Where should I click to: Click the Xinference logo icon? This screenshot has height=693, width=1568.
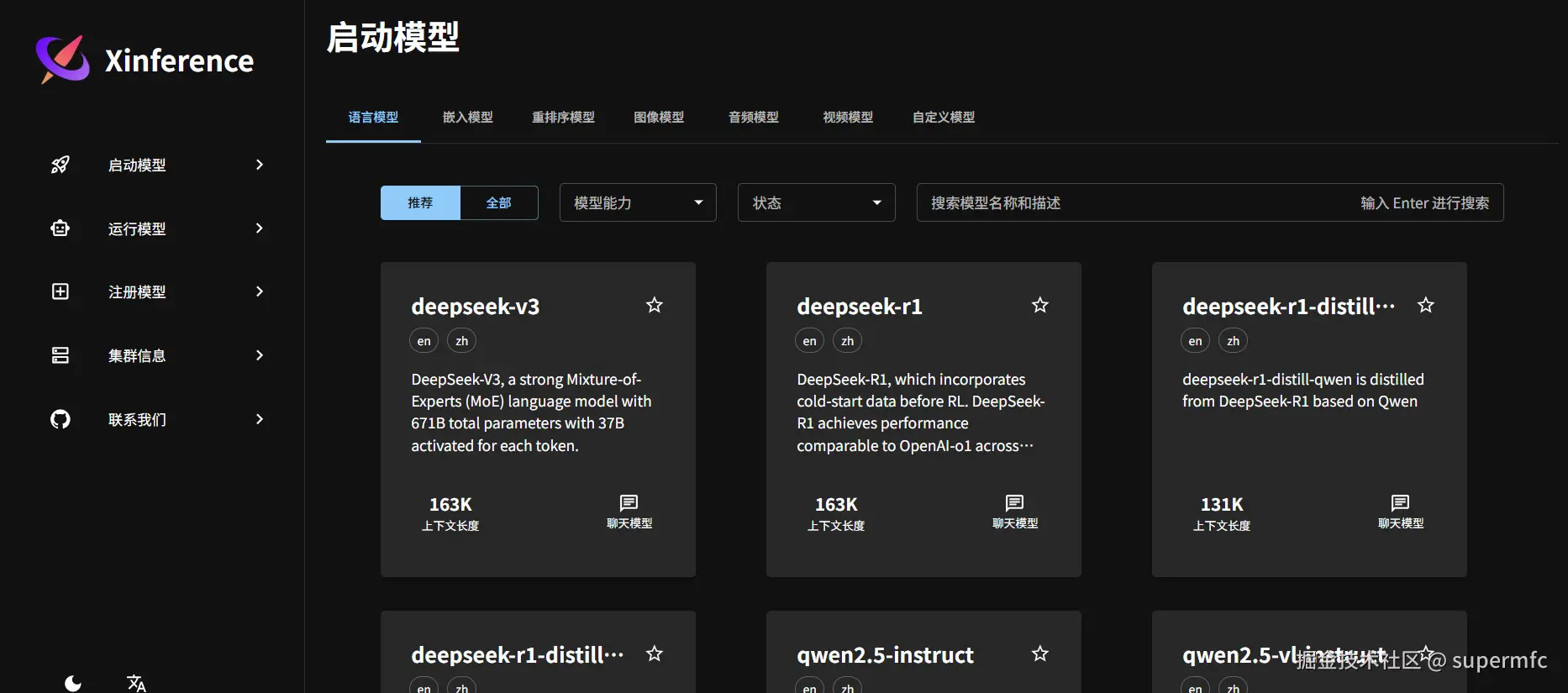click(62, 59)
